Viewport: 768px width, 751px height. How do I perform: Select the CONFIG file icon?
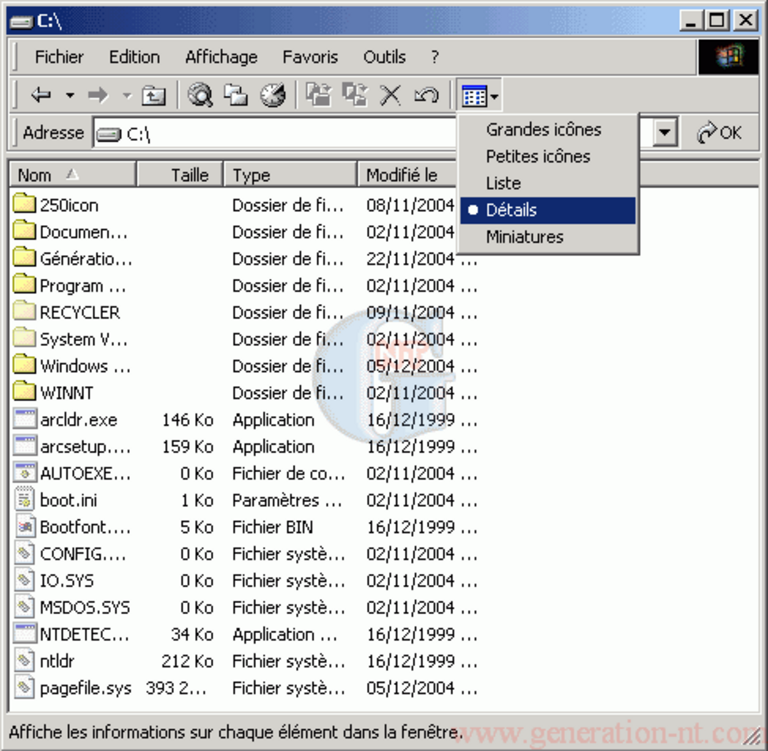[x=24, y=553]
